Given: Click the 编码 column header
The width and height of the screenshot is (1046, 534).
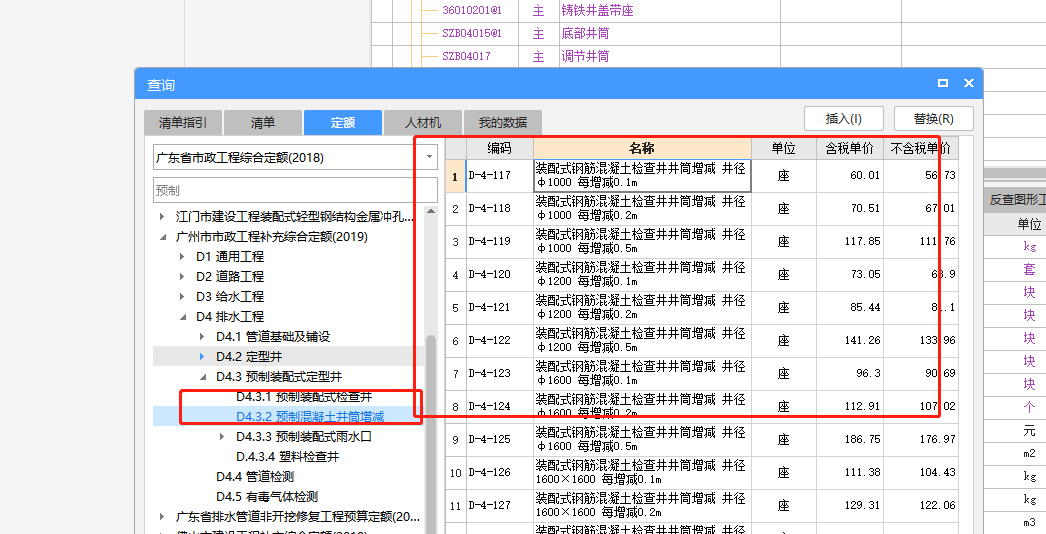Looking at the screenshot, I should [499, 148].
